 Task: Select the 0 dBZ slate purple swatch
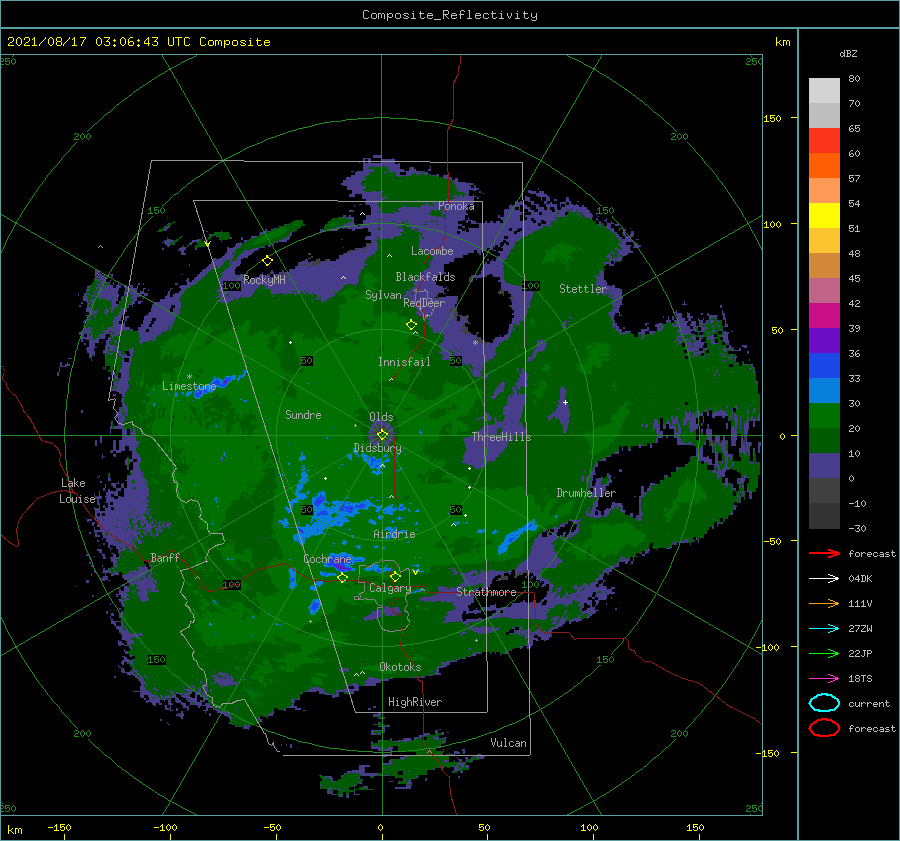pyautogui.click(x=824, y=466)
